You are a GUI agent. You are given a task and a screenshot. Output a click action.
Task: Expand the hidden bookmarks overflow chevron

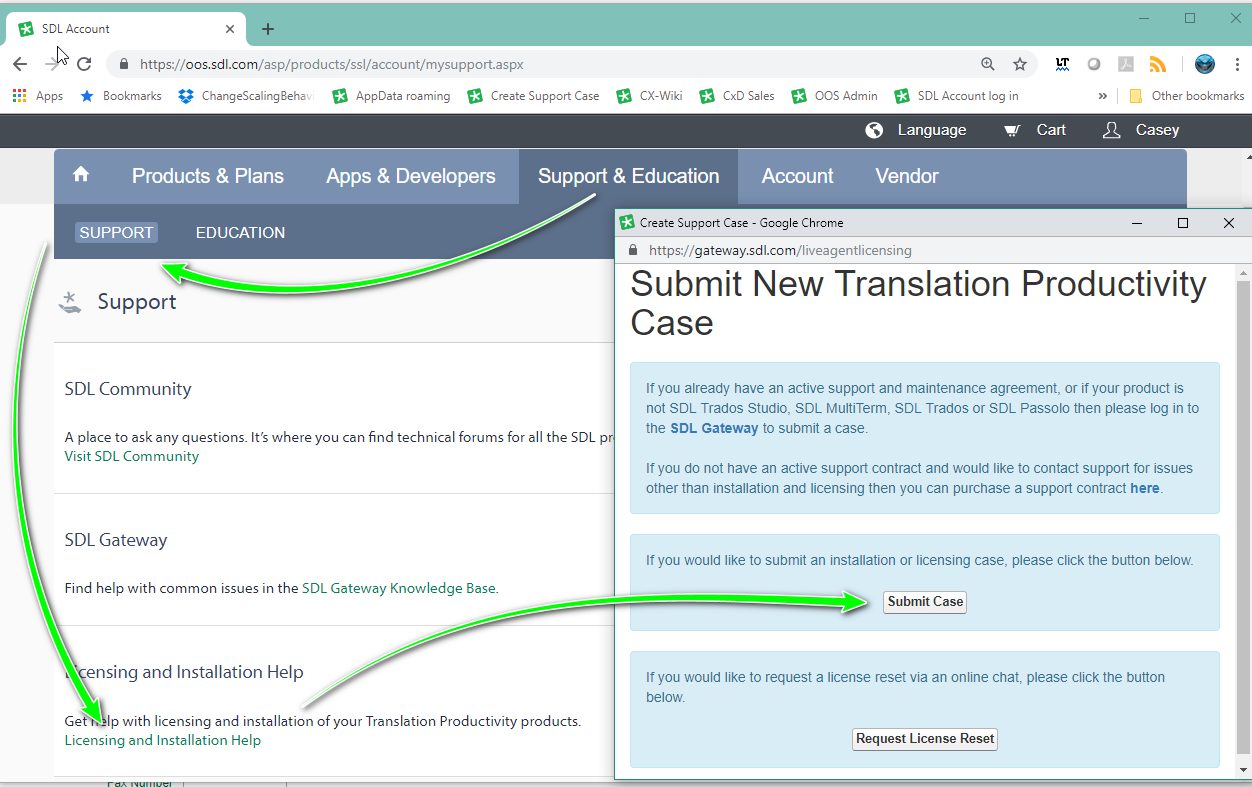point(1102,96)
